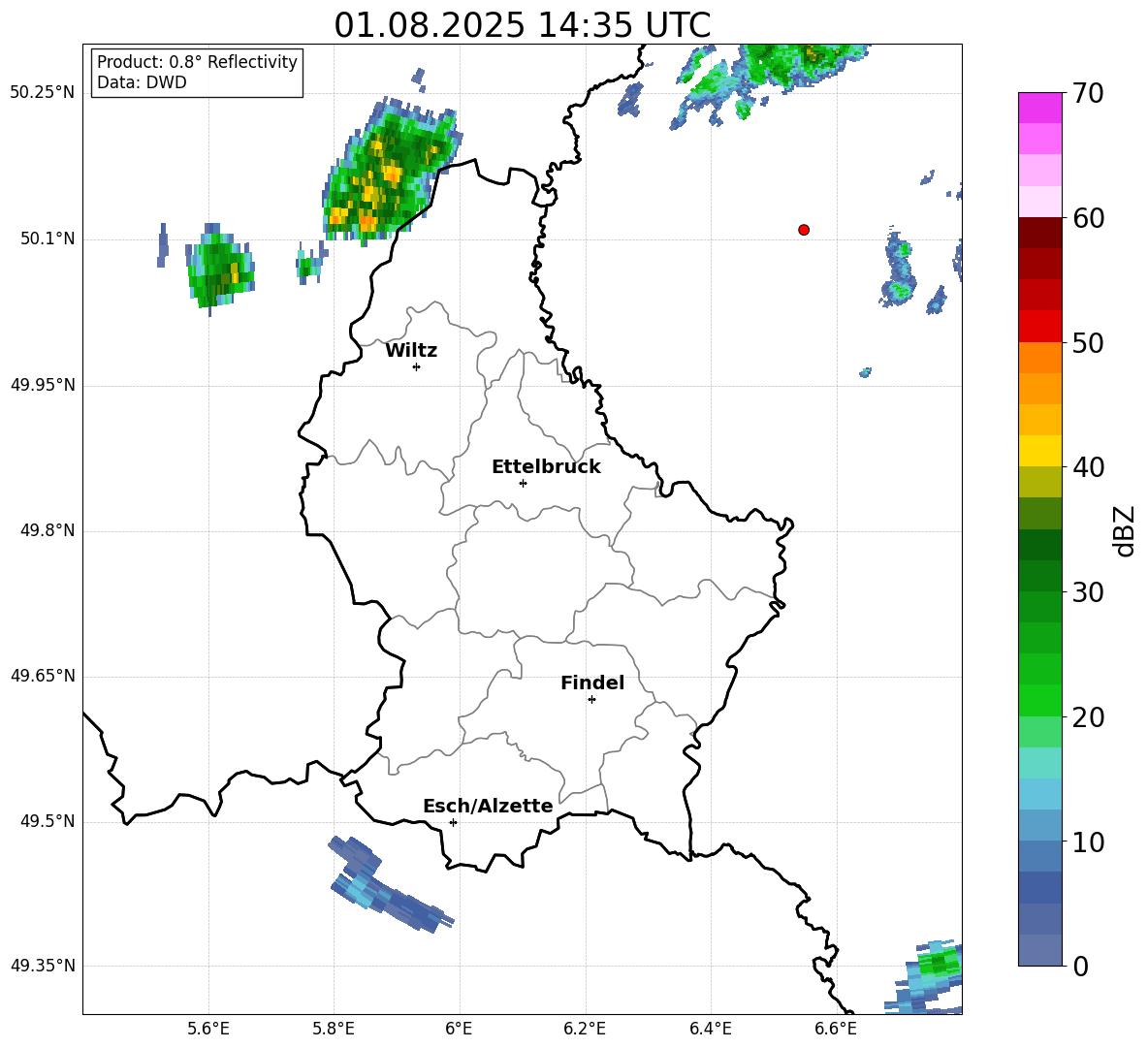Image resolution: width=1148 pixels, height=1048 pixels.
Task: Click colorbar tick label 40
Action: click(1087, 467)
